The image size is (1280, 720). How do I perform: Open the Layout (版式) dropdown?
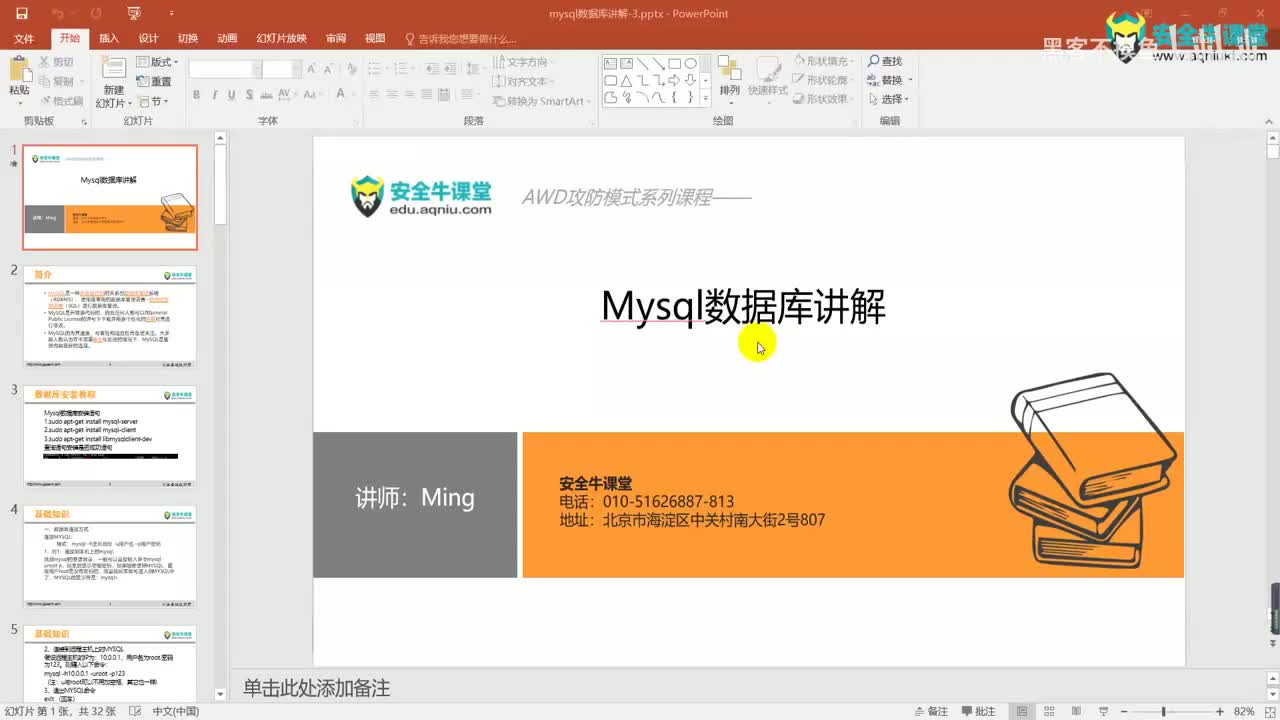click(x=155, y=62)
